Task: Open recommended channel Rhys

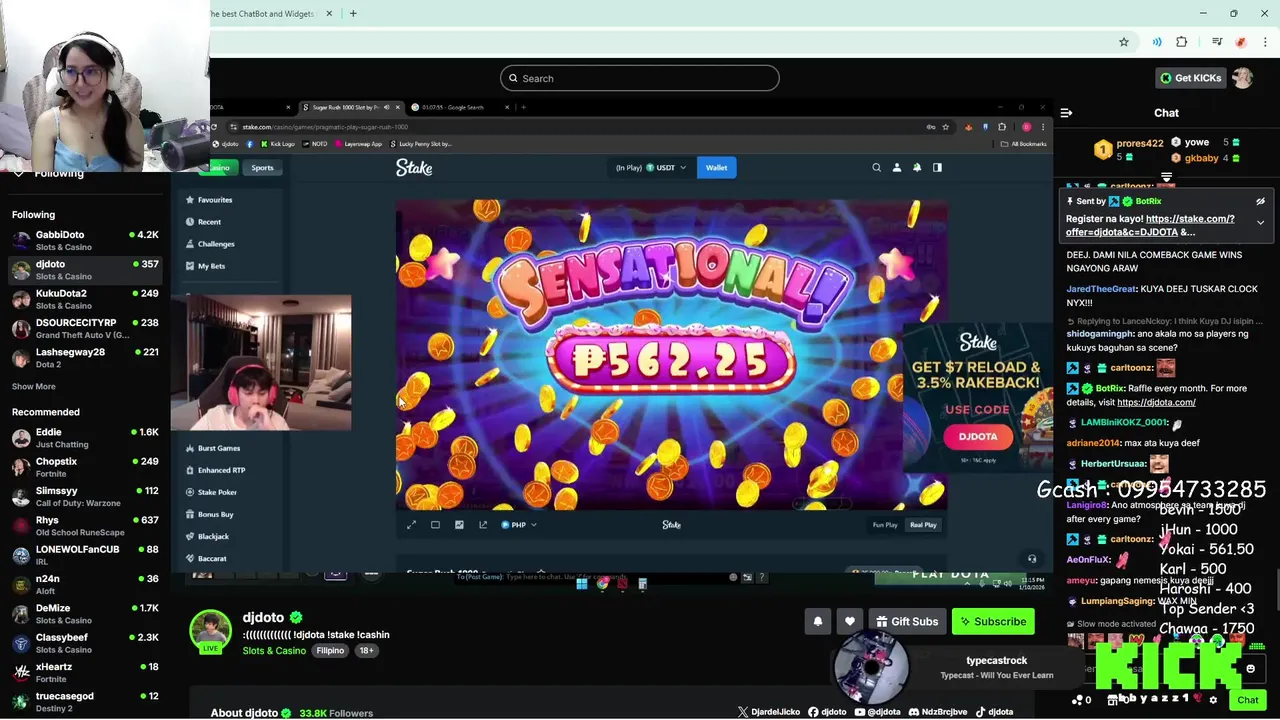Action: tap(85, 525)
